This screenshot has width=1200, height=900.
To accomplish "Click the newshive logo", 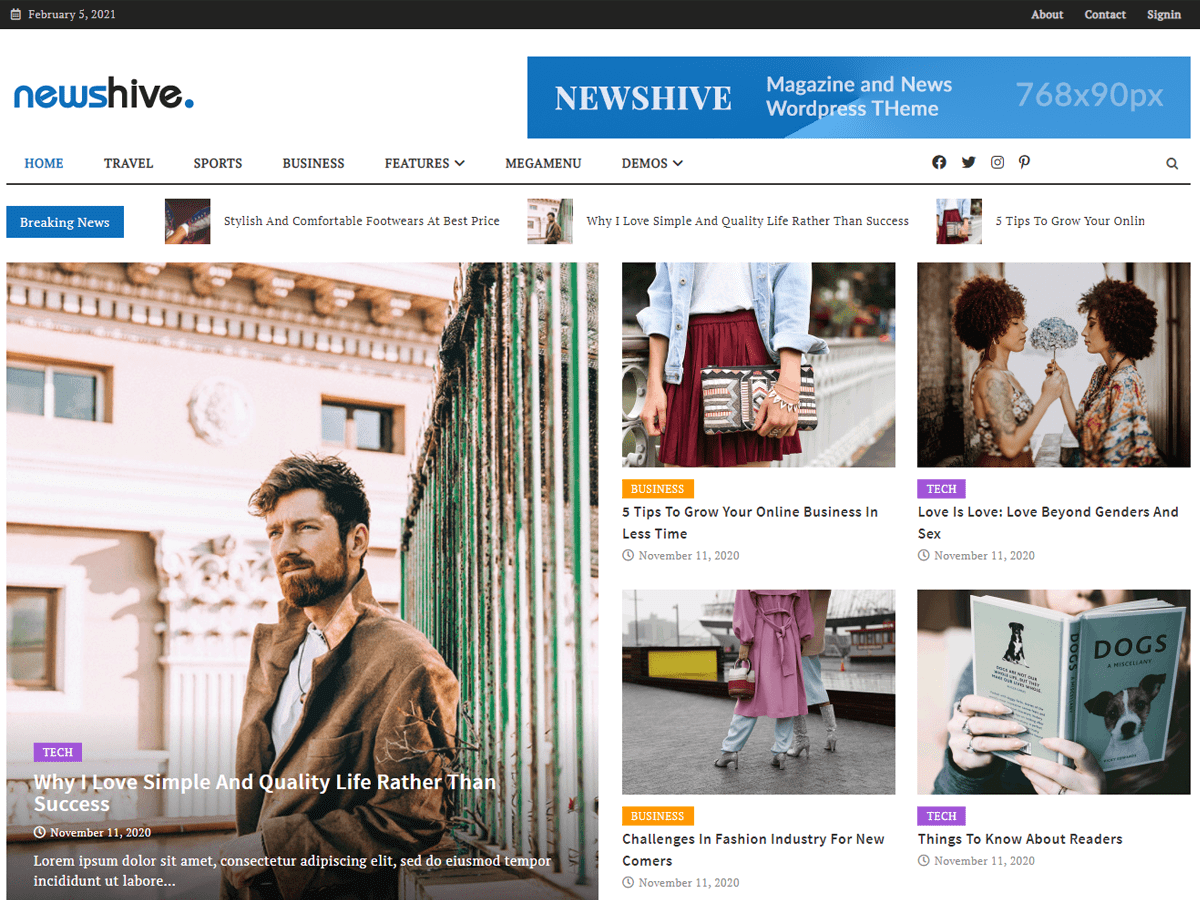I will pyautogui.click(x=104, y=95).
